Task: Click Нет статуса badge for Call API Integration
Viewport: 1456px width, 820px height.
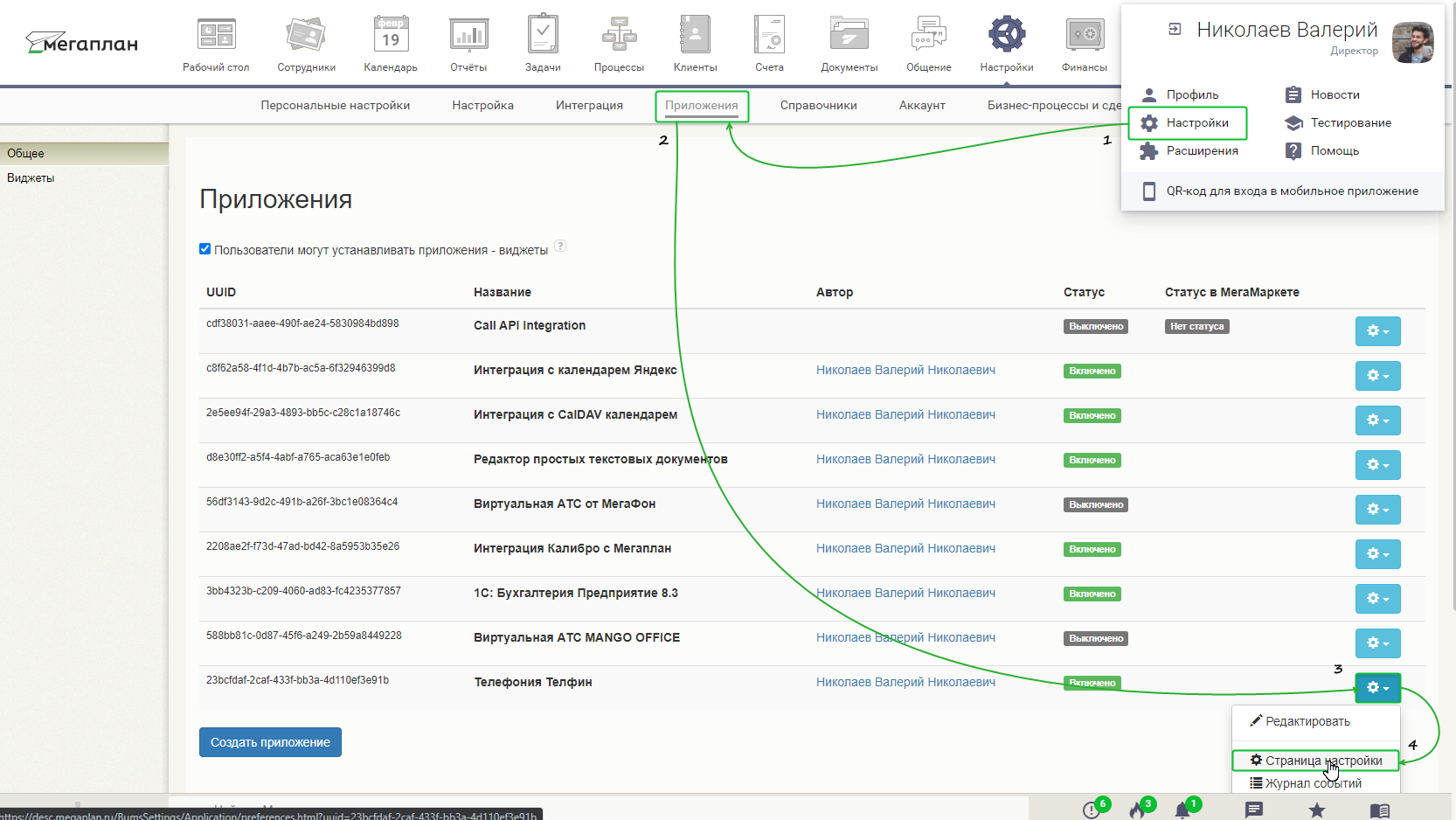Action: [1197, 326]
